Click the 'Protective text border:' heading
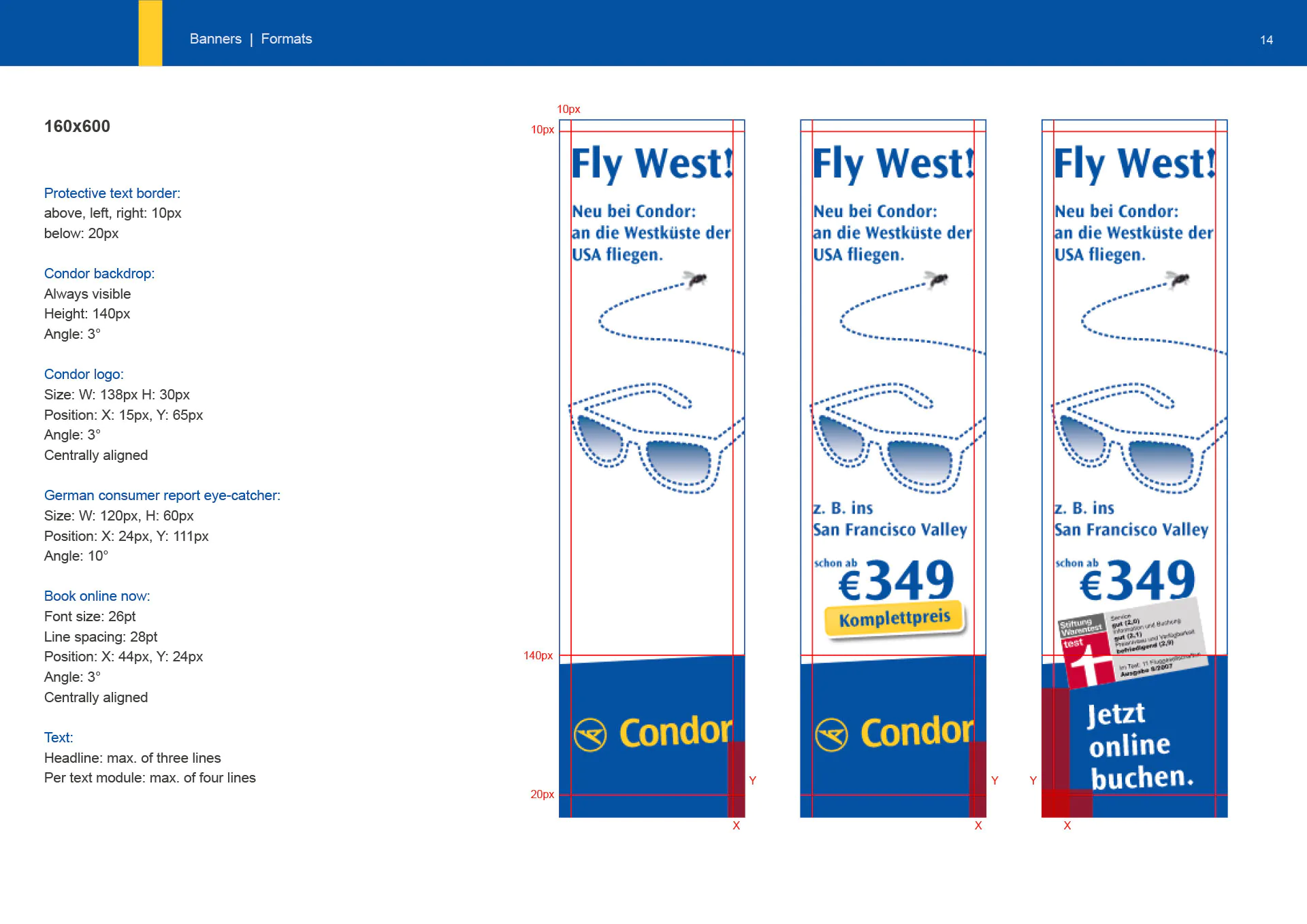This screenshot has height=924, width=1307. point(112,193)
